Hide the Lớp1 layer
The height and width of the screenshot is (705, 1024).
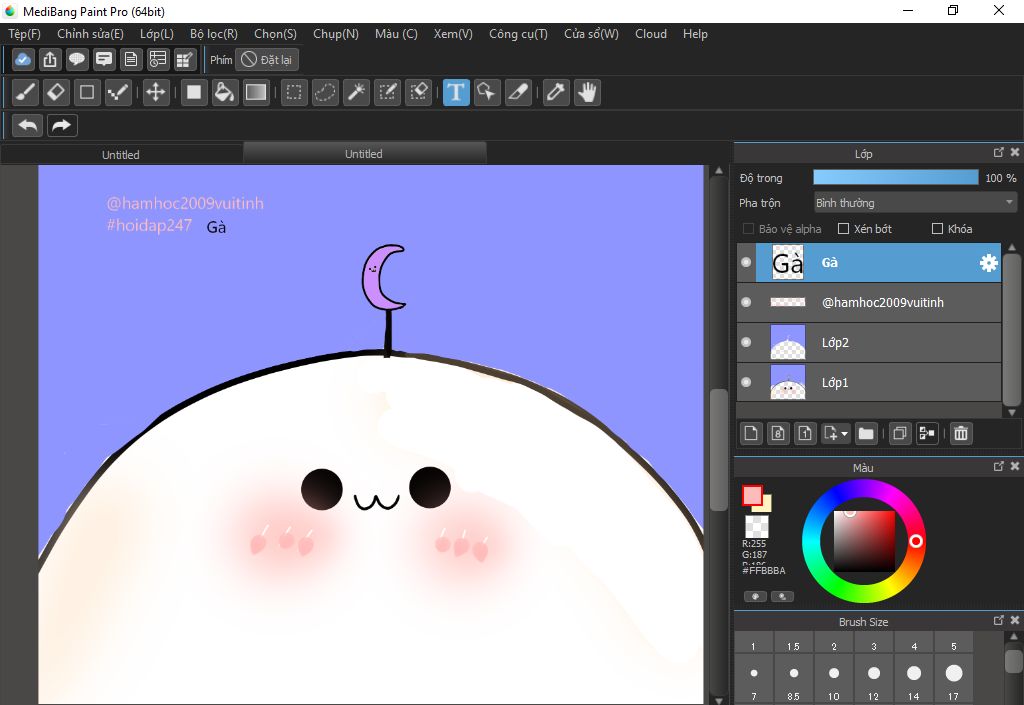pyautogui.click(x=746, y=382)
